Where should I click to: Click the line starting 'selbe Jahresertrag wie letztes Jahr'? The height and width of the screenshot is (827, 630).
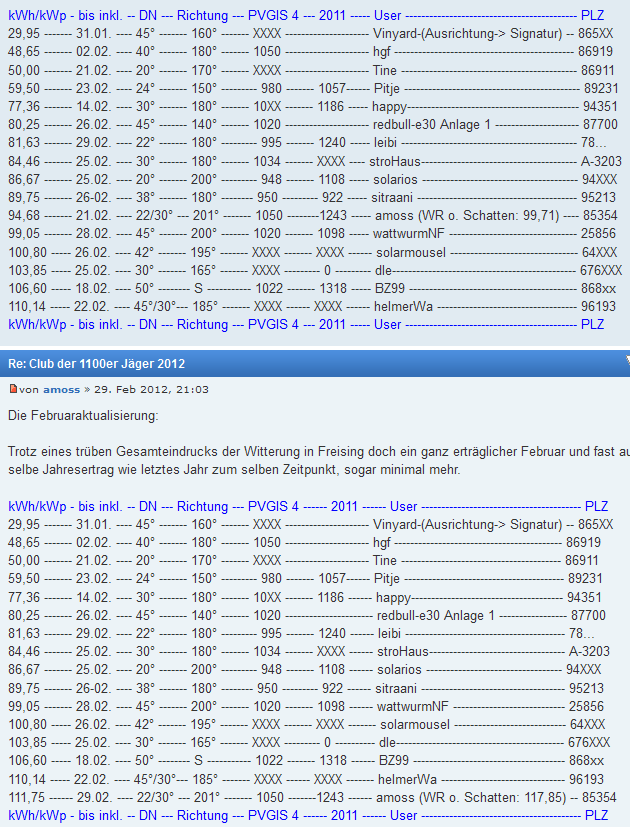[x=234, y=469]
